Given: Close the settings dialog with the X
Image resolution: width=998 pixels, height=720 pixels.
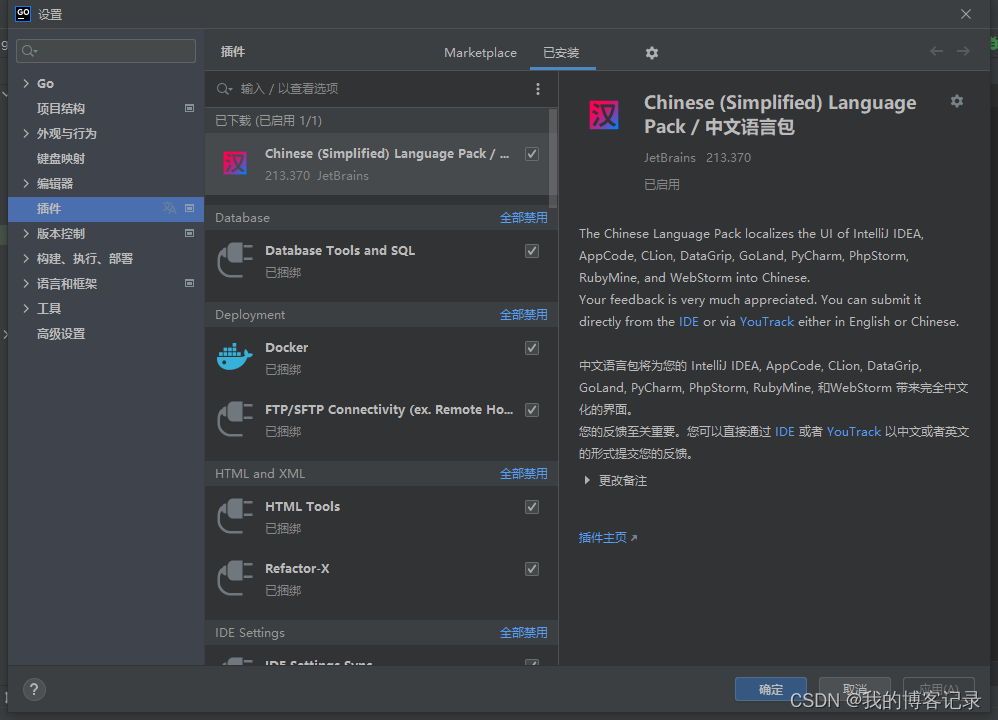Looking at the screenshot, I should coord(966,14).
